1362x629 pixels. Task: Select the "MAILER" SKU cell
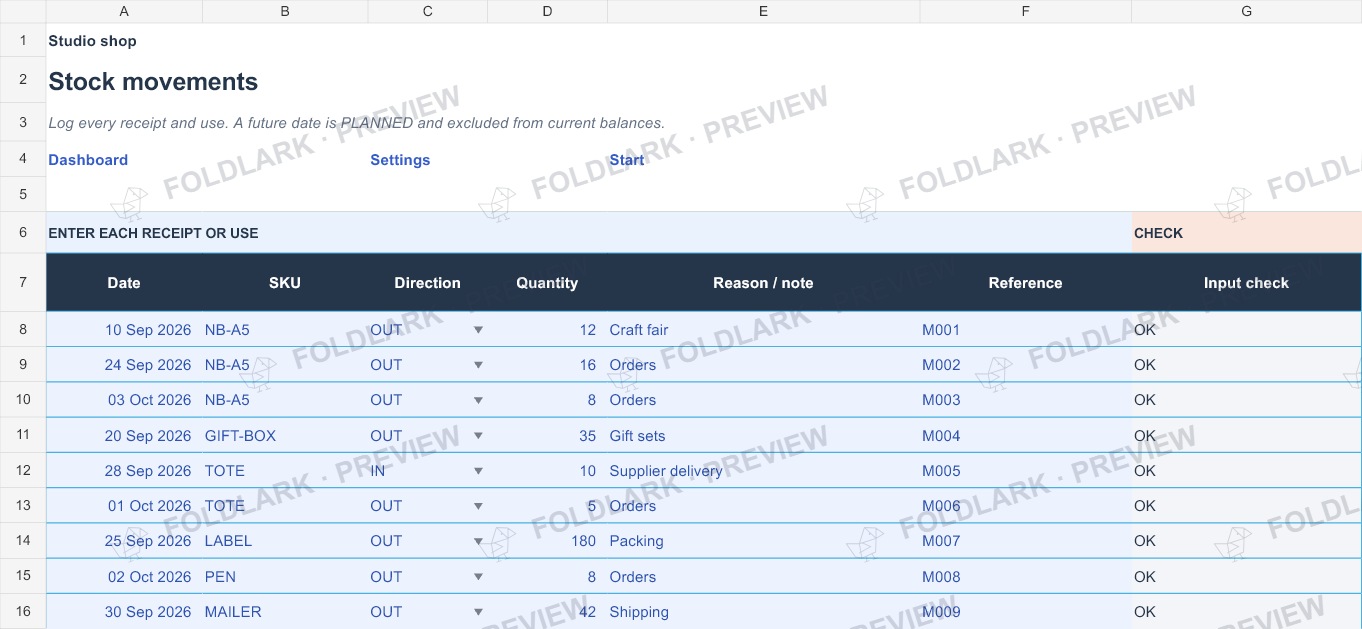point(285,612)
